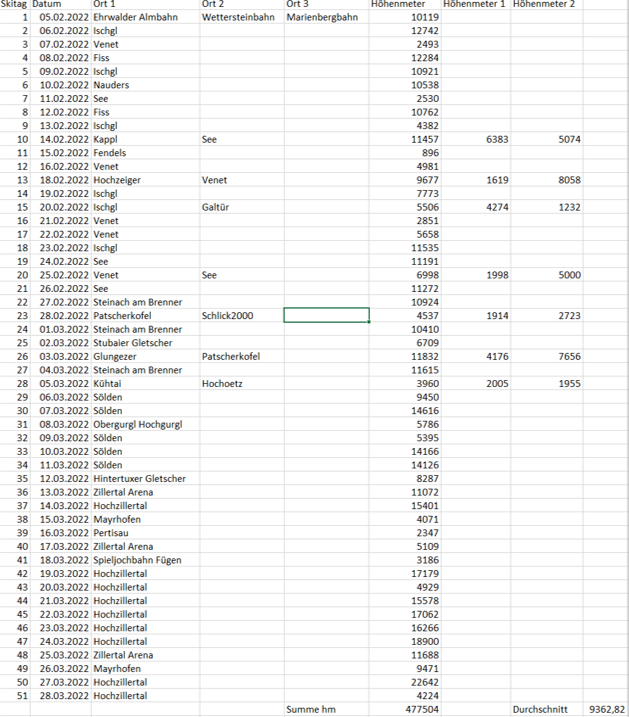Viewport: 629px width, 717px height.
Task: Select the Höhenmeter 1 header cell
Action: pyautogui.click(x=474, y=5)
